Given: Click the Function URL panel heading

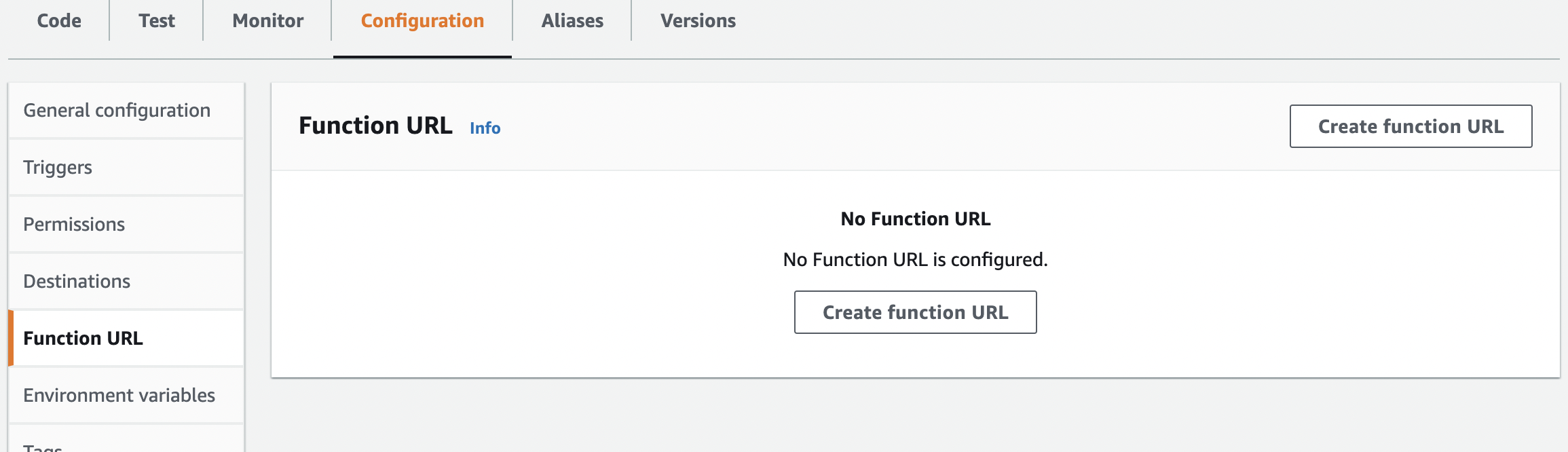Looking at the screenshot, I should pyautogui.click(x=375, y=126).
